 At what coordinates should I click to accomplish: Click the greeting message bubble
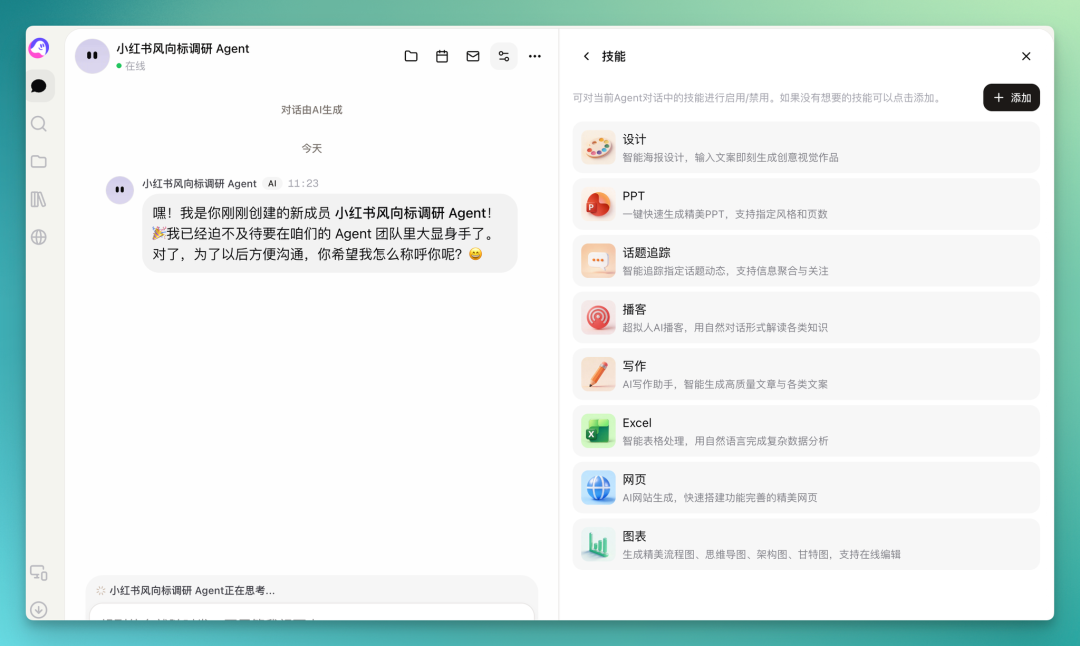tap(329, 233)
